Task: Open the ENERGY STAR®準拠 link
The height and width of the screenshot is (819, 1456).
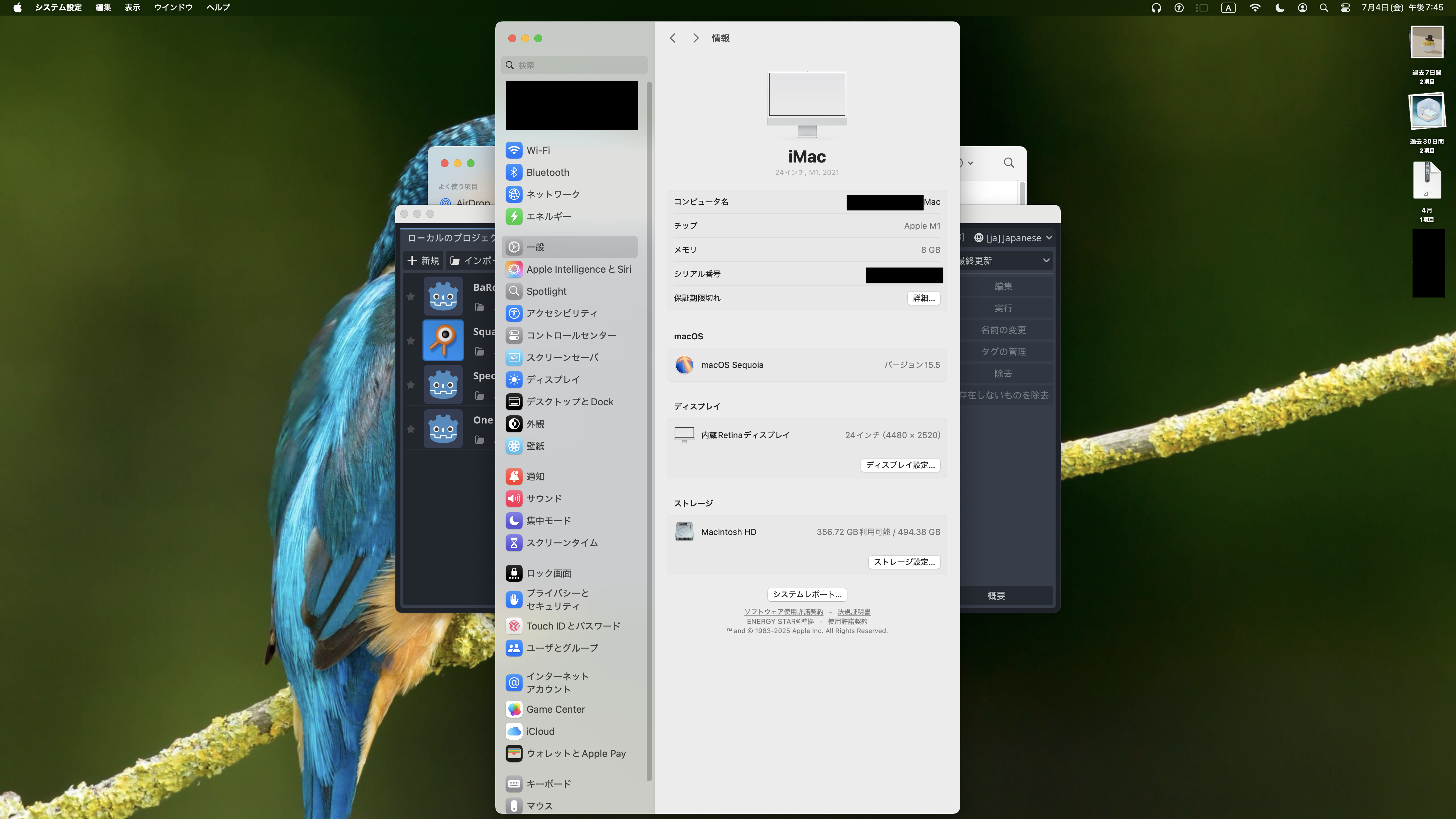Action: pos(781,622)
